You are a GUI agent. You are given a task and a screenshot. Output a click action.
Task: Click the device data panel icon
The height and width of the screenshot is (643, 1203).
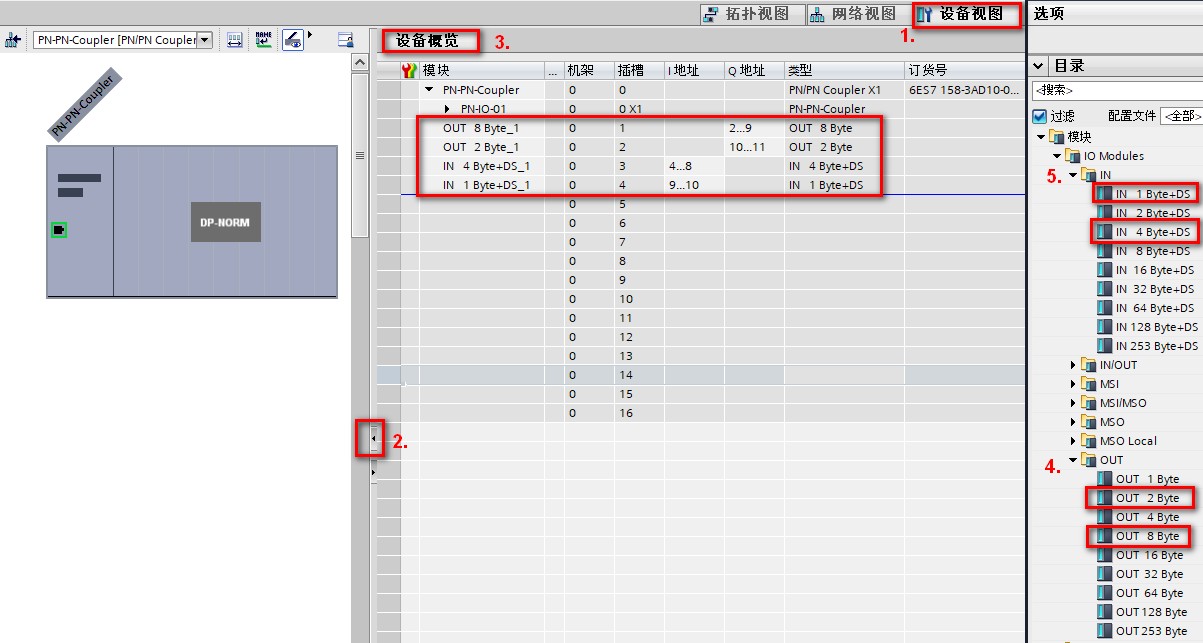coord(346,40)
